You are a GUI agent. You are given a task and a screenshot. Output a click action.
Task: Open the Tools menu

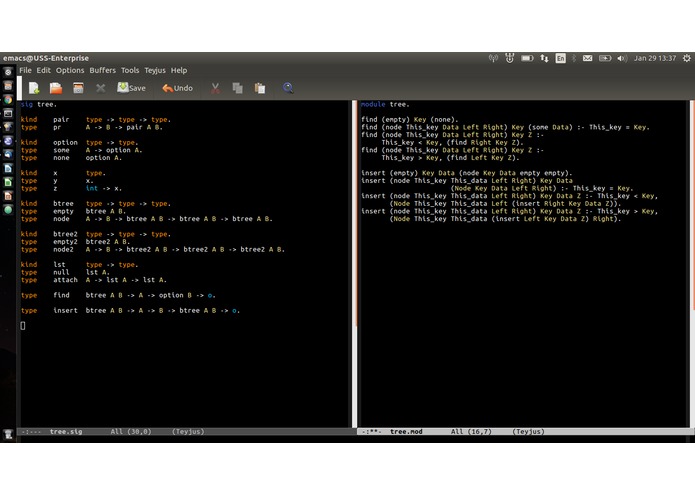tap(130, 70)
